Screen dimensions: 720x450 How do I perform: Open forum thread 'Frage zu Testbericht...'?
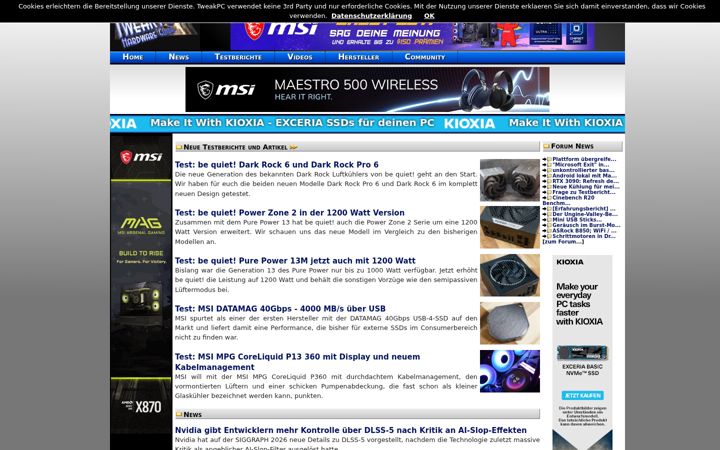tap(584, 192)
